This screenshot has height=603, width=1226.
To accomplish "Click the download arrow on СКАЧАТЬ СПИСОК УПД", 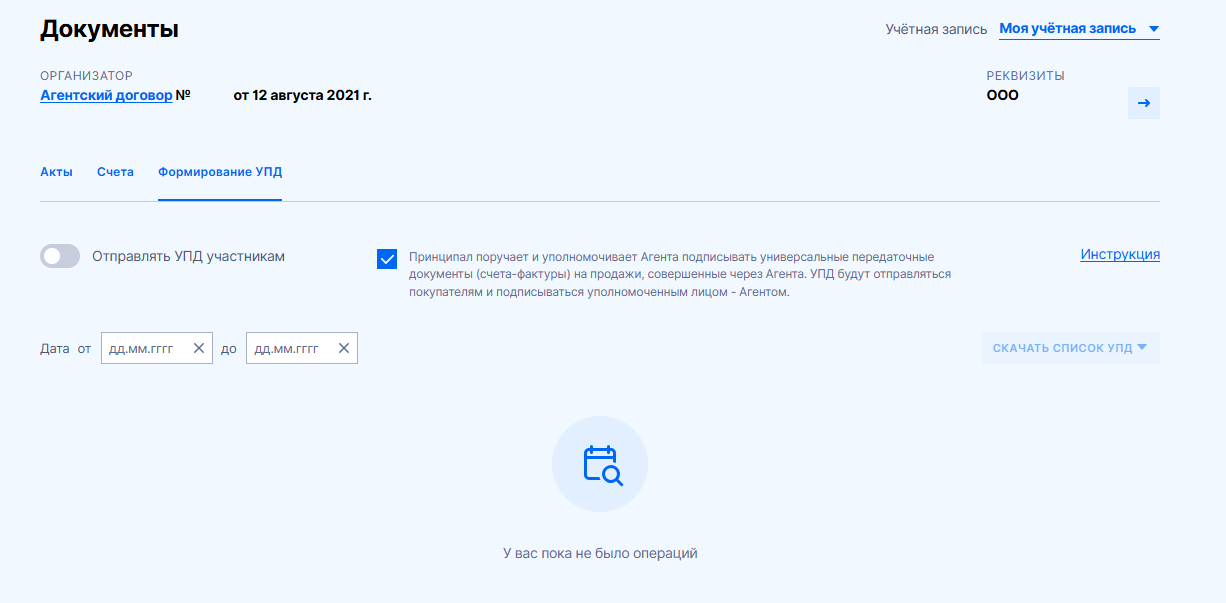I will tap(1143, 347).
